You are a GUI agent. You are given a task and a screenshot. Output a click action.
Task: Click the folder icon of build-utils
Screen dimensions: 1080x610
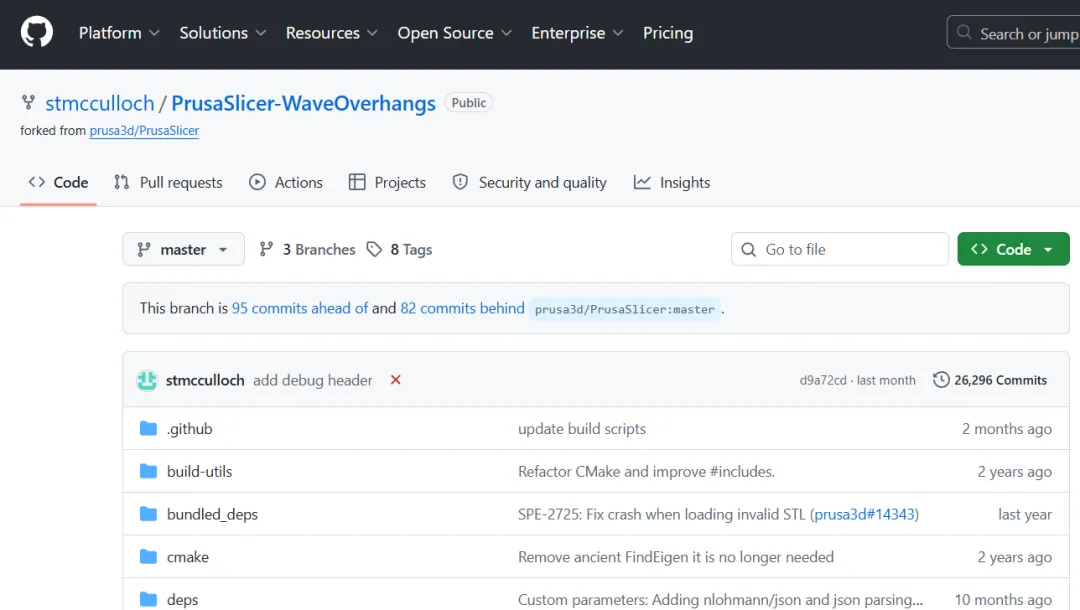click(148, 472)
